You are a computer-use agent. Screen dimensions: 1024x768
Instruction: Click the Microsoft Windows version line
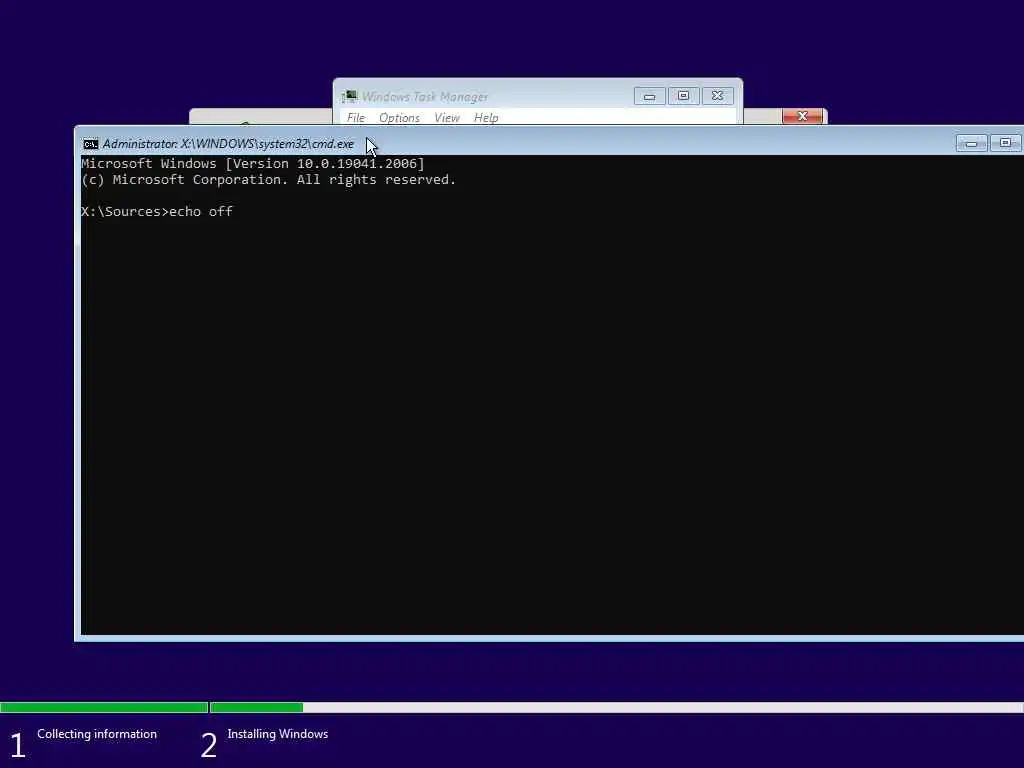[x=253, y=163]
